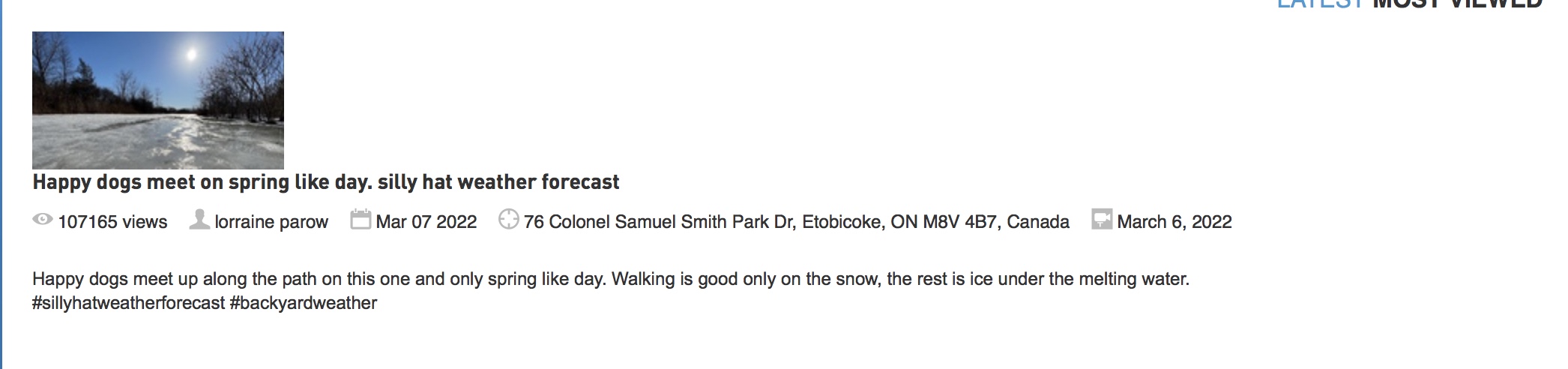This screenshot has height=369, width=1568.
Task: Click the '107165 views' count text
Action: [112, 222]
